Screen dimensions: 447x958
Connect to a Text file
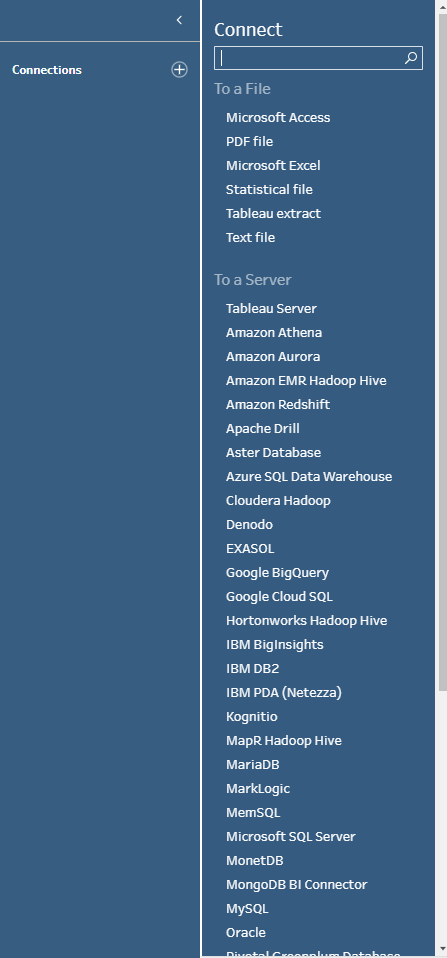pos(250,237)
